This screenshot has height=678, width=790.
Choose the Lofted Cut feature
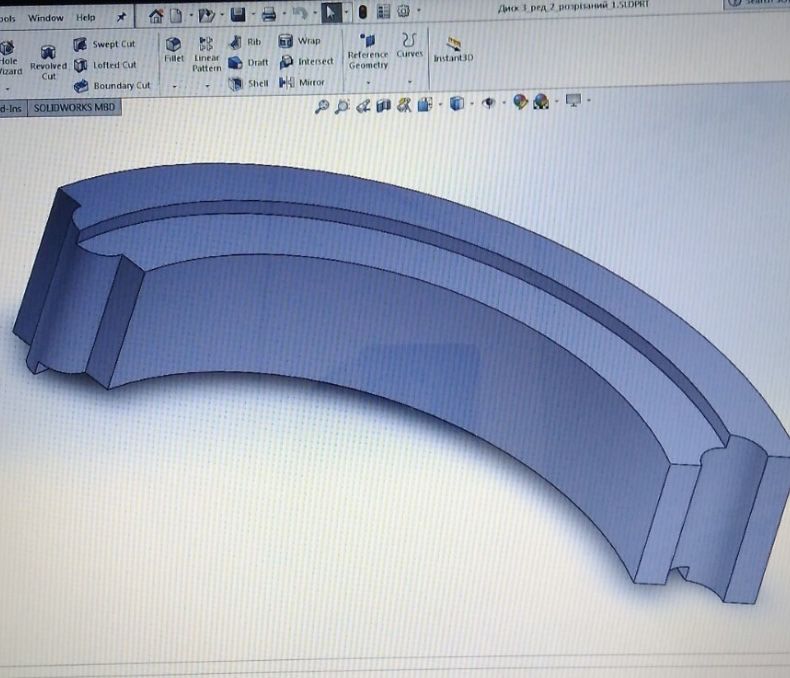(105, 65)
